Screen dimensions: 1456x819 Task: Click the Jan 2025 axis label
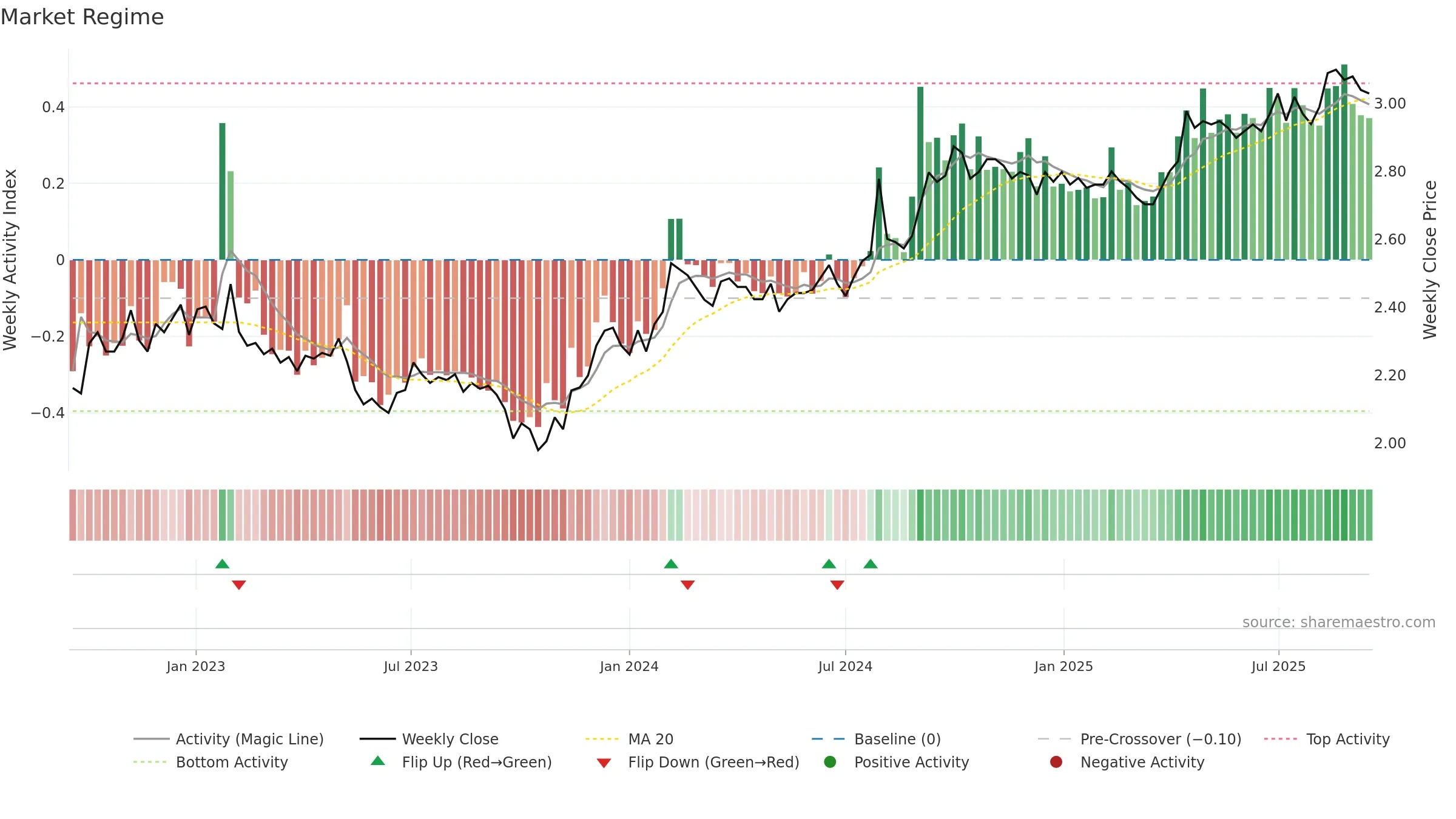pos(1063,666)
